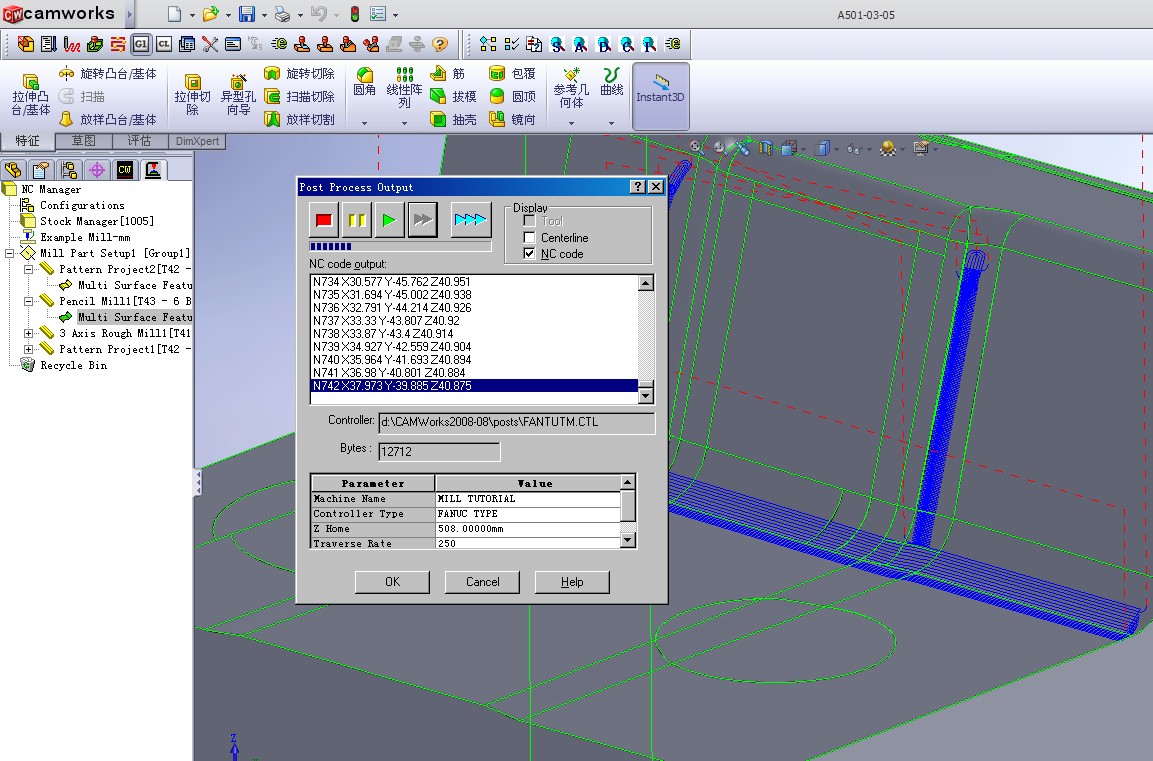Click the G1 generate toolpath toolbar icon
1153x761 pixels.
(x=140, y=45)
